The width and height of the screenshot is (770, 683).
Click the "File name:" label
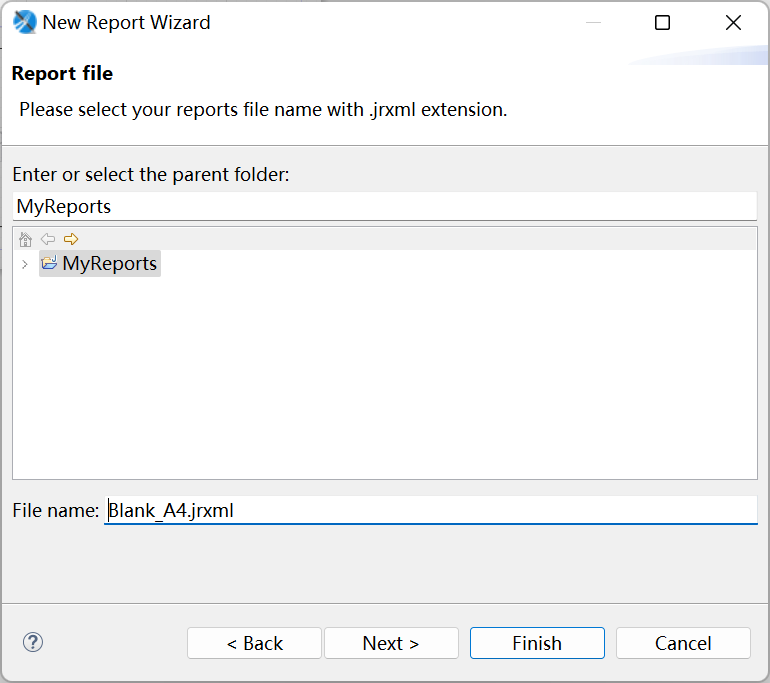tap(55, 510)
